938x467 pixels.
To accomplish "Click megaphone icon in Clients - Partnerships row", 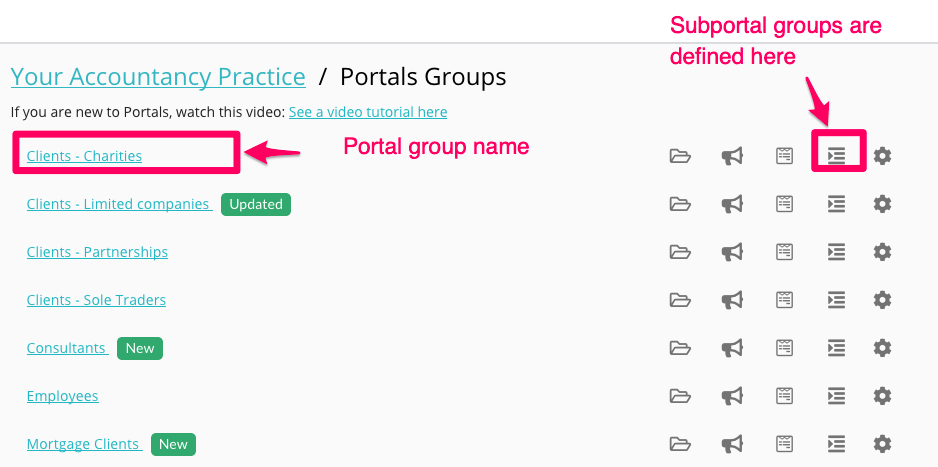I will (x=732, y=252).
